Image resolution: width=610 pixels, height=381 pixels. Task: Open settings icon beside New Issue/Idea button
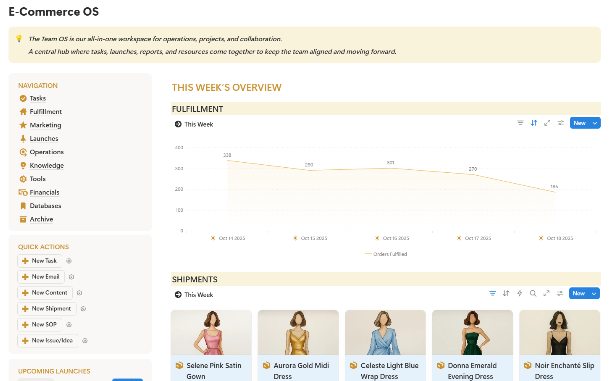click(85, 341)
